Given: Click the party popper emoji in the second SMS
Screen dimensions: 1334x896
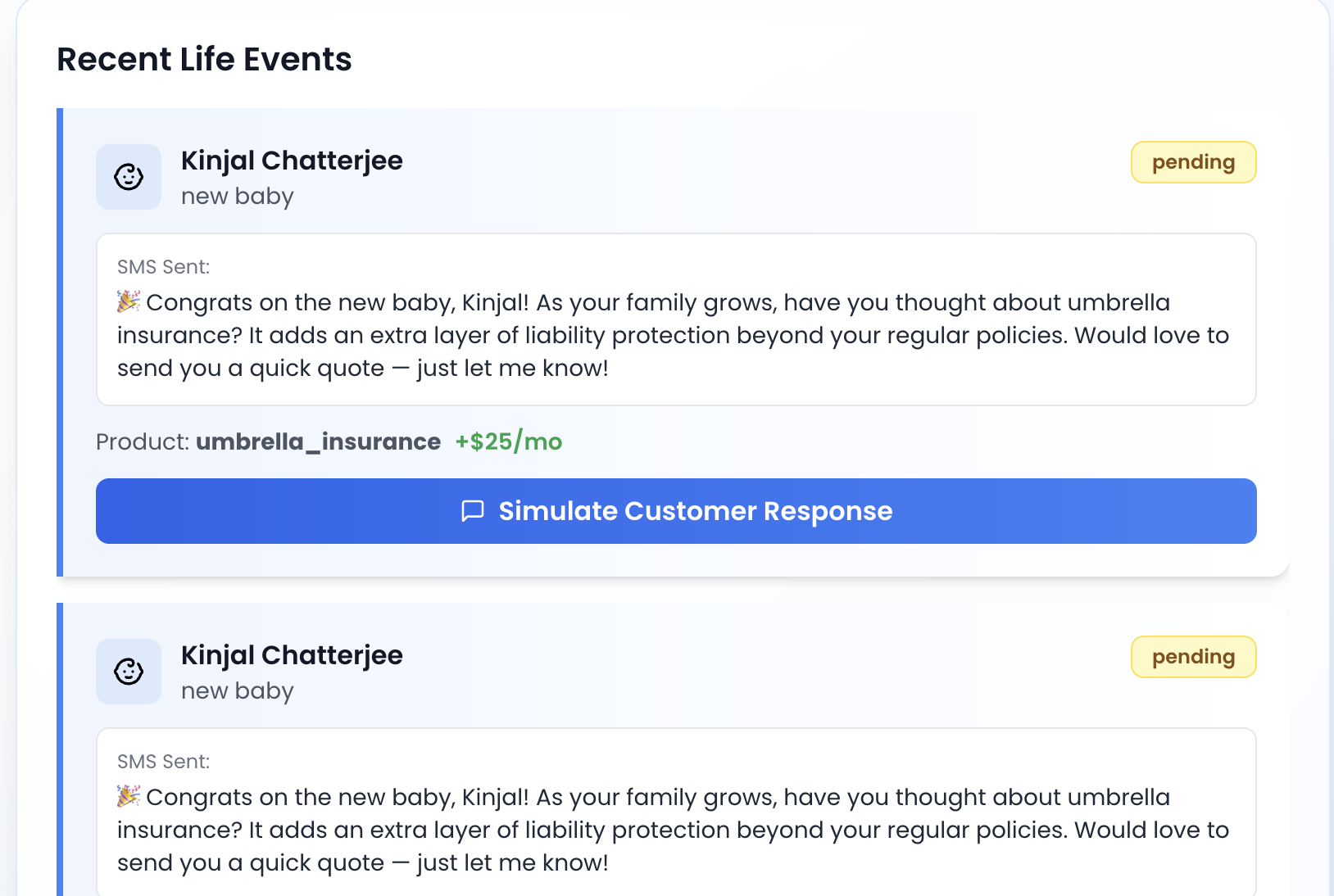Looking at the screenshot, I should coord(129,796).
